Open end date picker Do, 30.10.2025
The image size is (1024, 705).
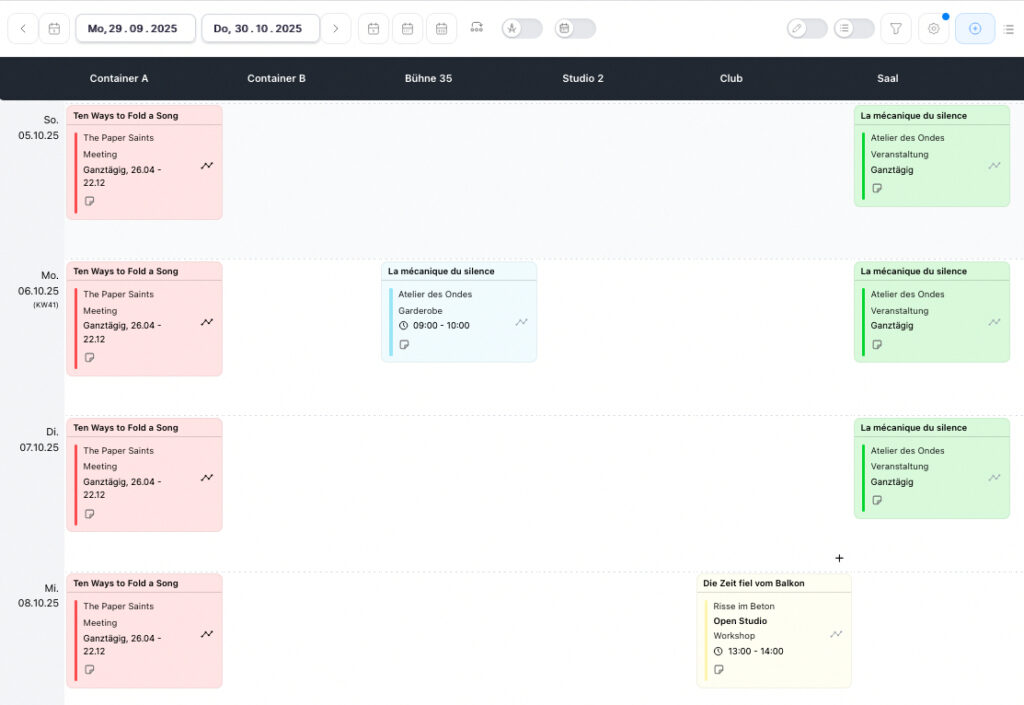click(x=260, y=29)
